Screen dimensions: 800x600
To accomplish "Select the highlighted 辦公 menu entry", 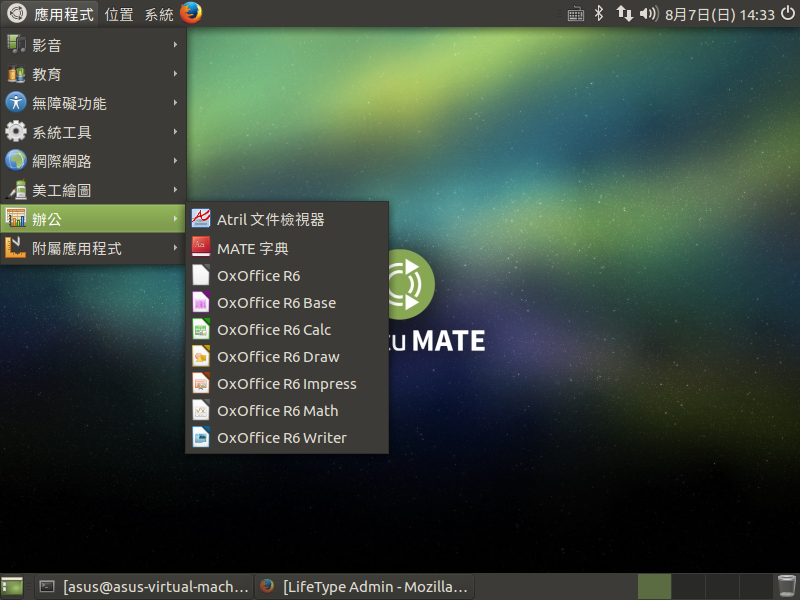I will point(93,219).
